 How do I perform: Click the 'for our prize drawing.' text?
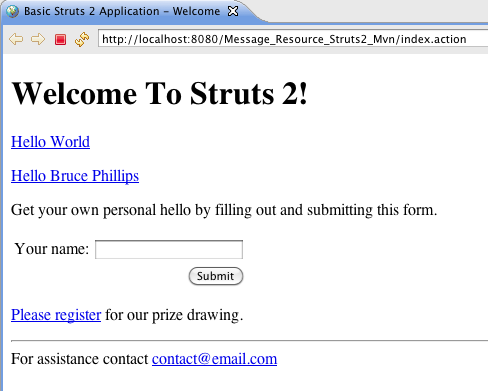[174, 315]
